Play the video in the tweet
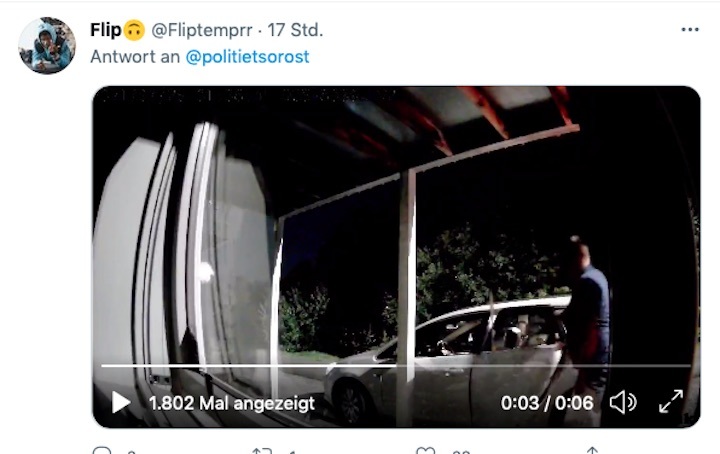The height and width of the screenshot is (454, 720). (121, 403)
